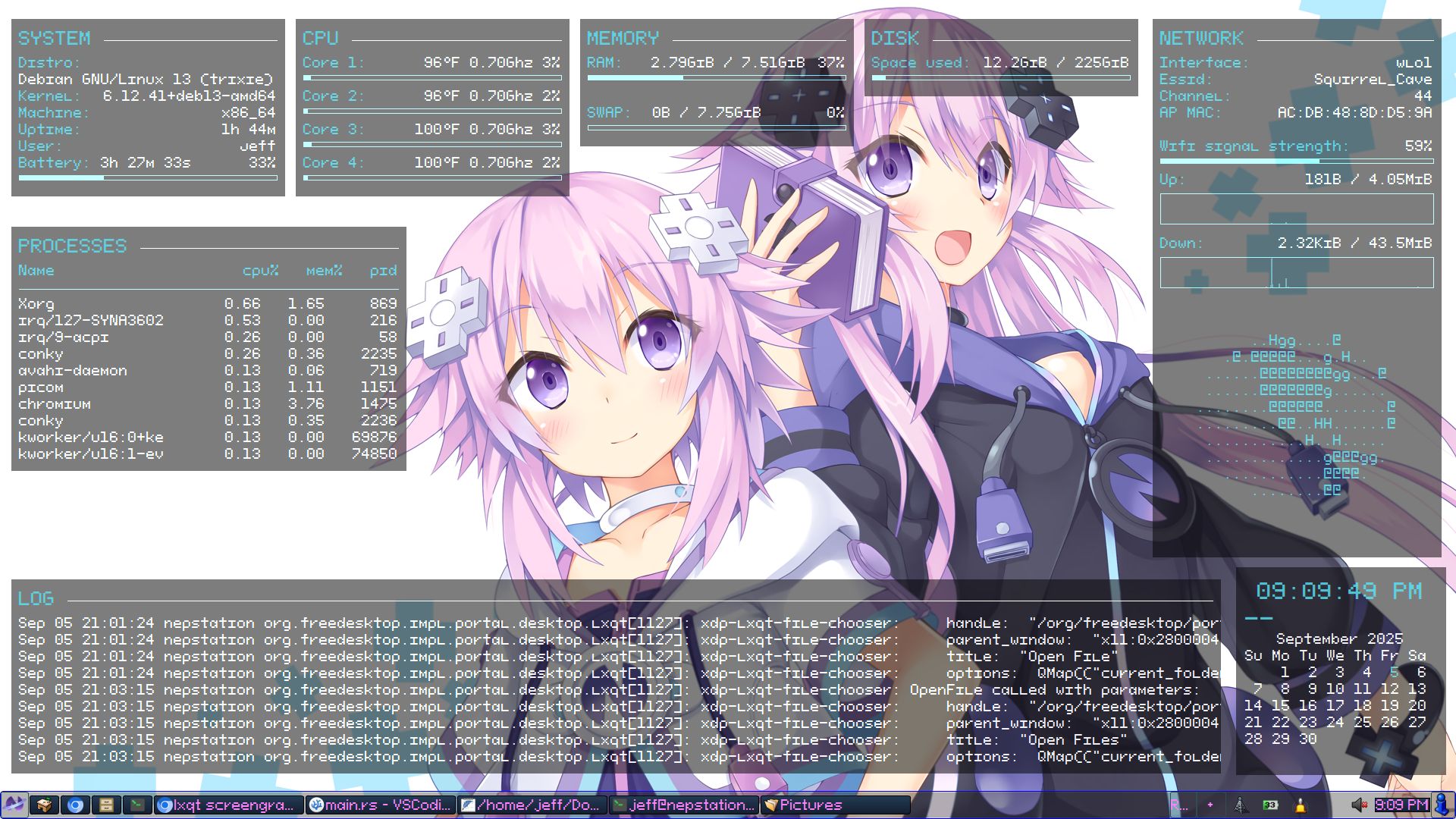Screen dimensions: 1456x819
Task: Open the main application menu button
Action: pos(14,805)
